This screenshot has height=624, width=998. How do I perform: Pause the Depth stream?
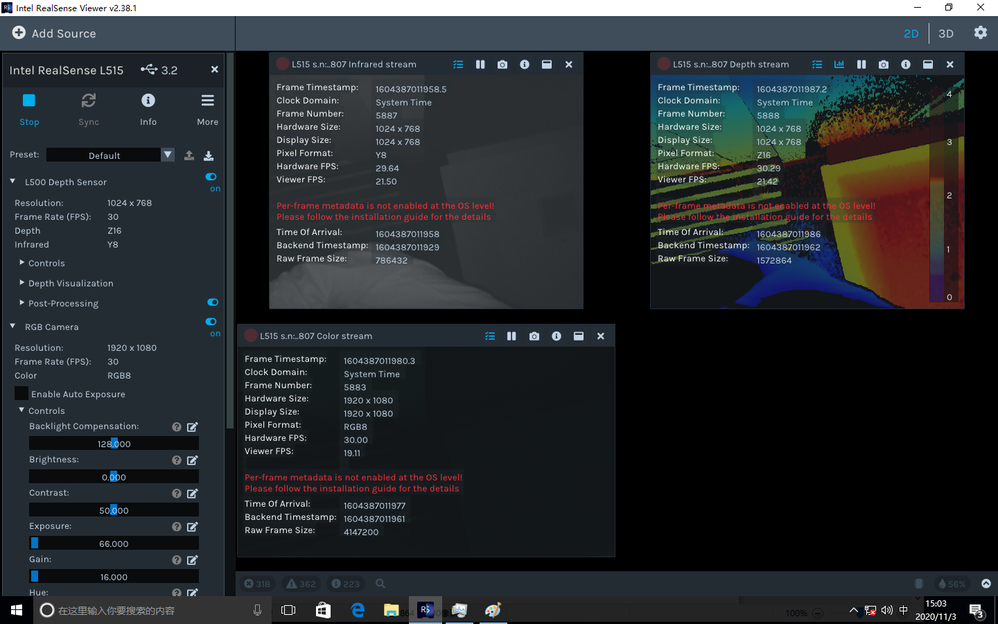(x=861, y=64)
